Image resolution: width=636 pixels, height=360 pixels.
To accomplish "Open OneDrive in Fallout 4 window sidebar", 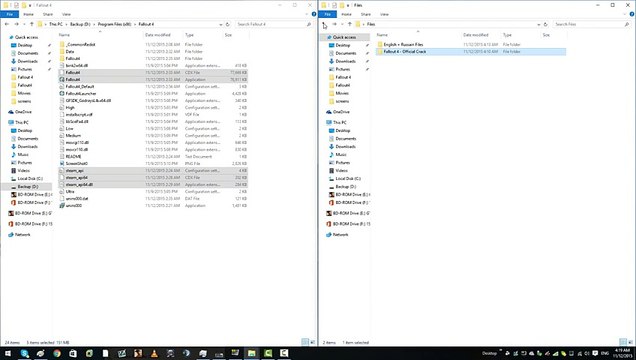I will [23, 112].
